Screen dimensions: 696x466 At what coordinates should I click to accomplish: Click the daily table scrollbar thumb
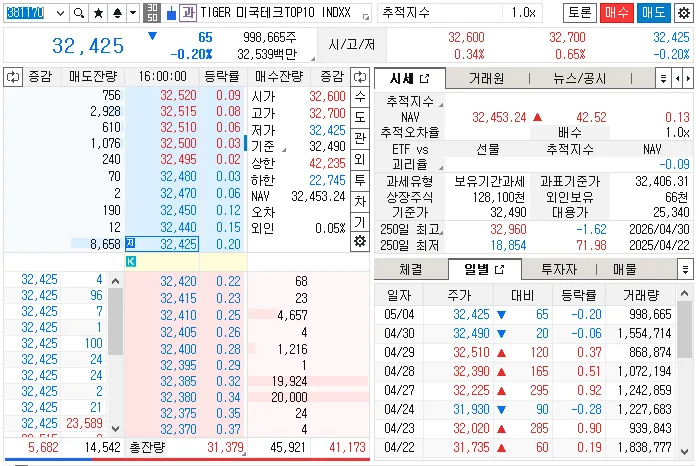pos(684,330)
